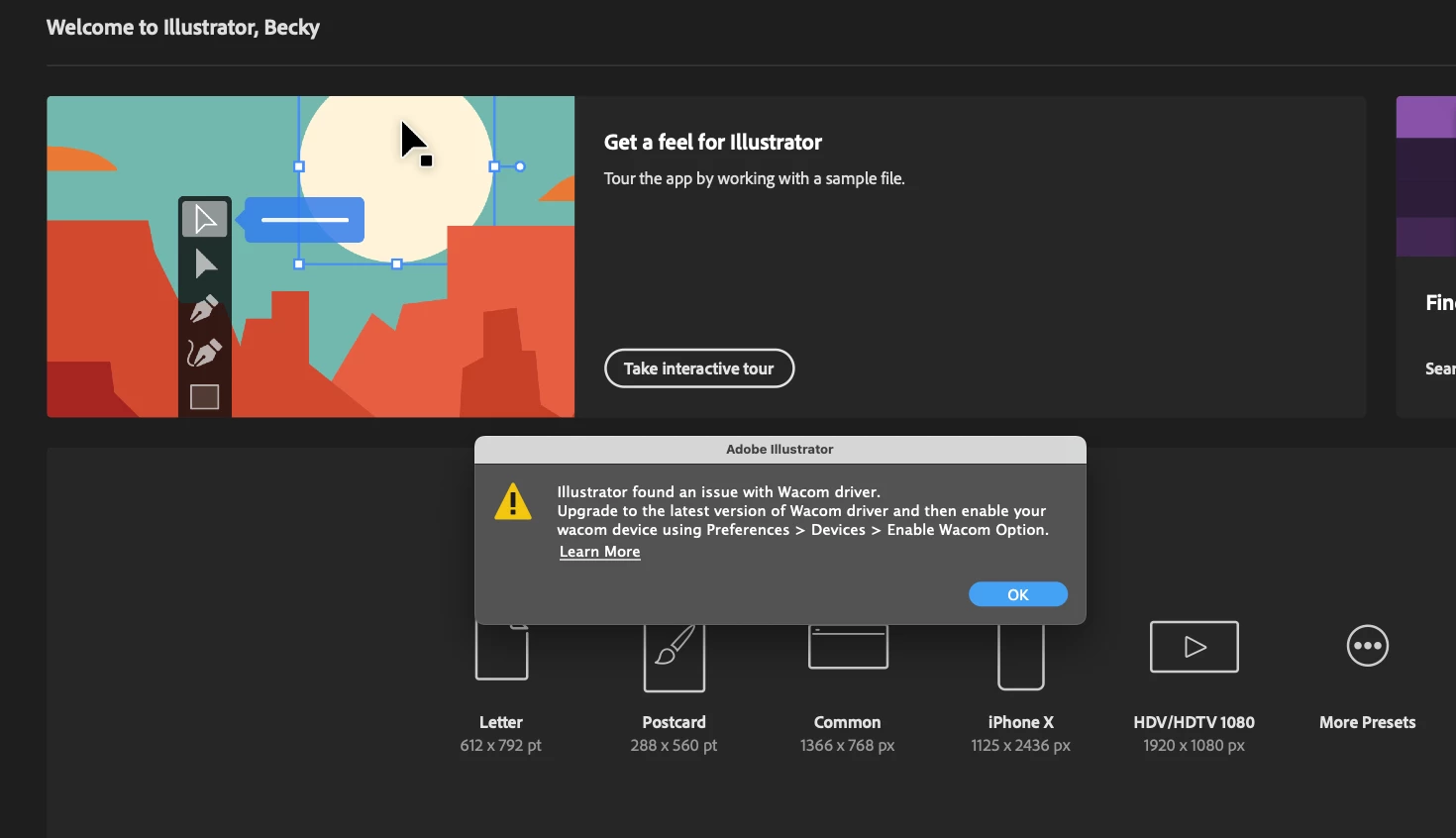Click the Direct Selection tool in illustration
Viewport: 1456px width, 838px height.
point(205,263)
